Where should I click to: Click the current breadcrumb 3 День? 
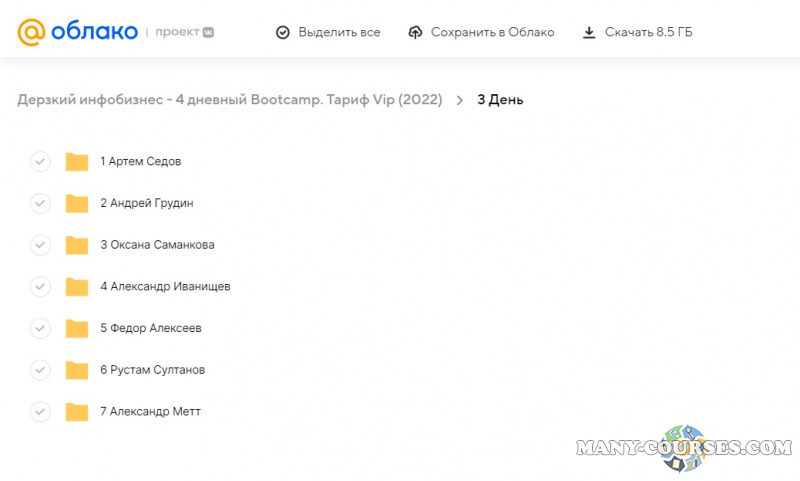point(500,100)
